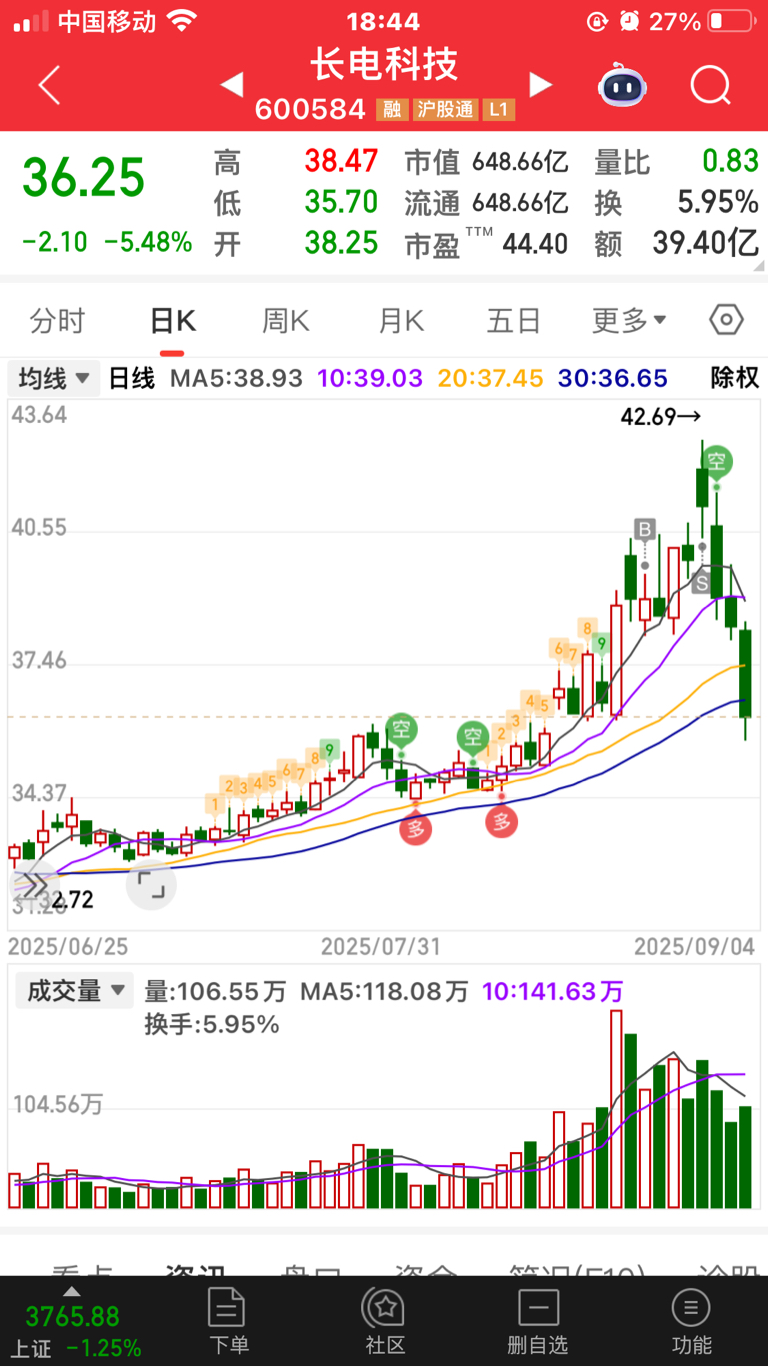768x1367 pixels.
Task: Tap the L1 level badge
Action: 499,110
